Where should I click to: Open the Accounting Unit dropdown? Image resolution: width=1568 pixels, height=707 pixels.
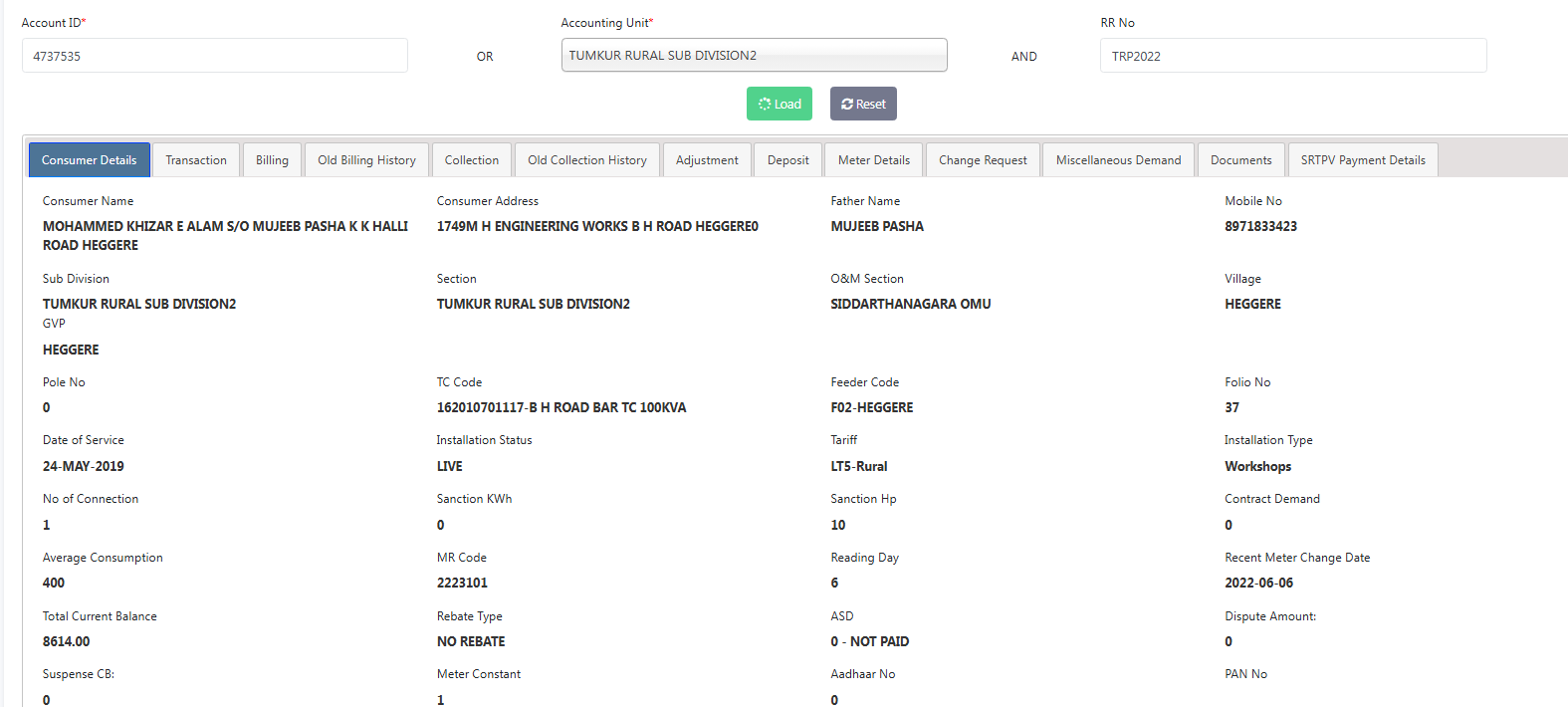[x=754, y=56]
